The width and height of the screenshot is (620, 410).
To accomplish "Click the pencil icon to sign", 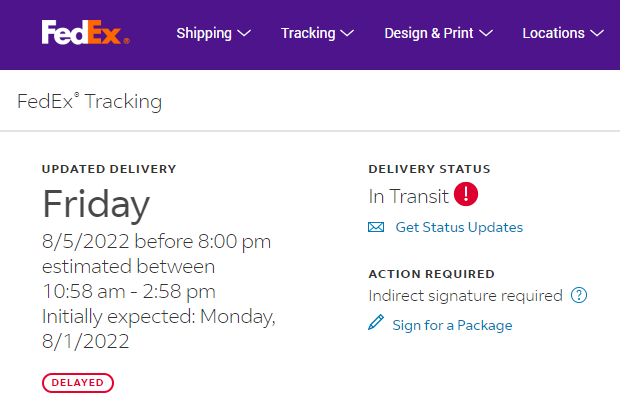I will 376,324.
